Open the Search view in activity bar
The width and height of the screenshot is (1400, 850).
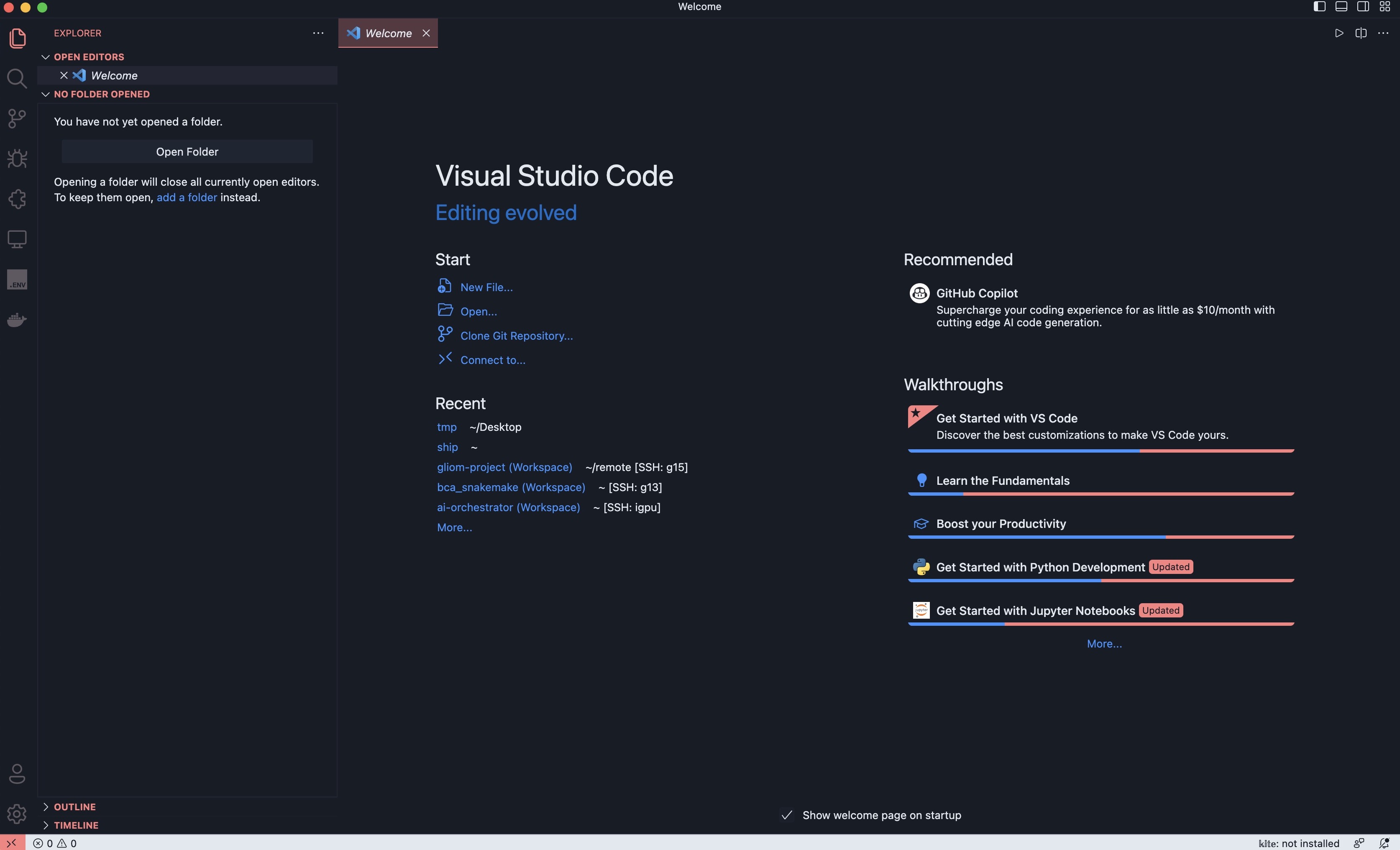pyautogui.click(x=17, y=78)
